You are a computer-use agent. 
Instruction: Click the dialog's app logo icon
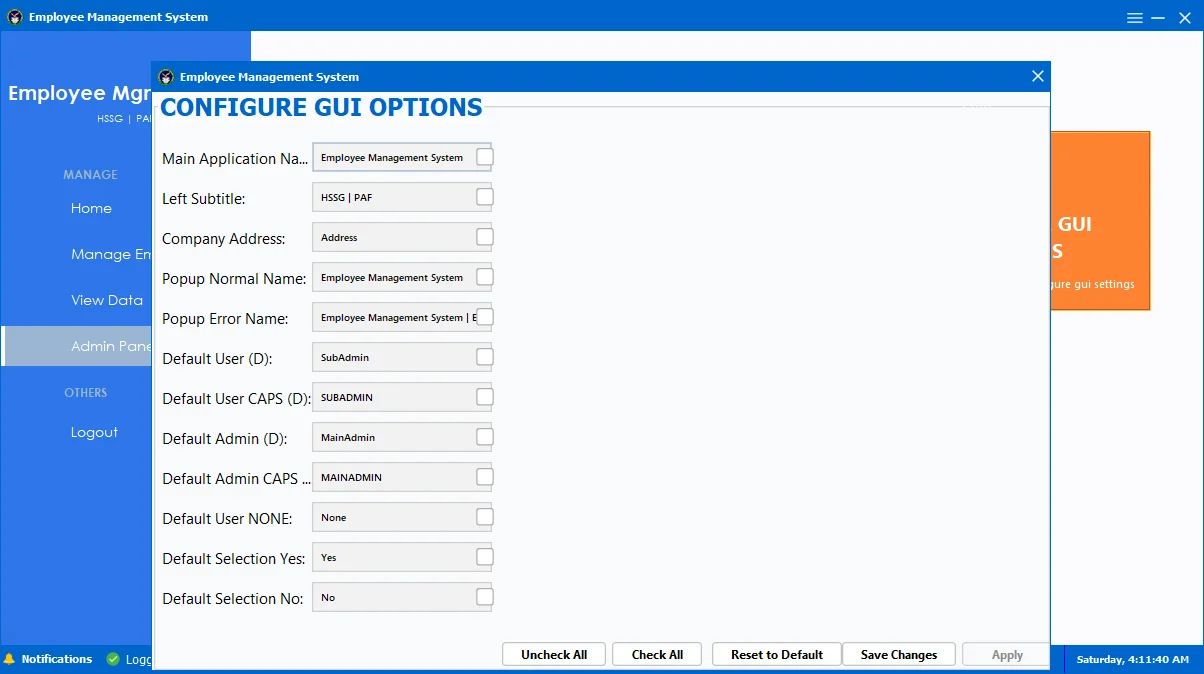[x=166, y=77]
